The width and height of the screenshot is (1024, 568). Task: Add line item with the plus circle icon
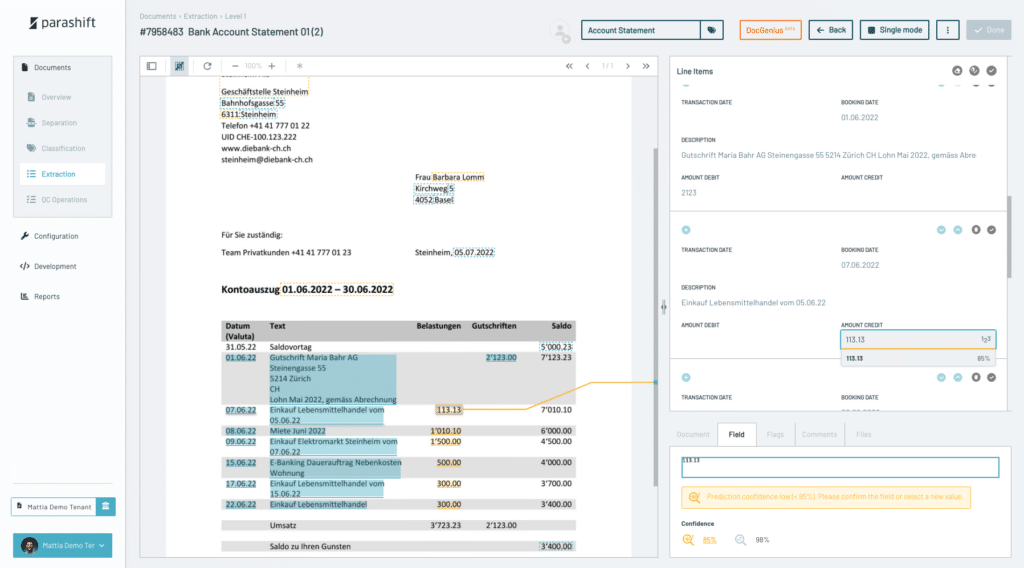tap(686, 229)
